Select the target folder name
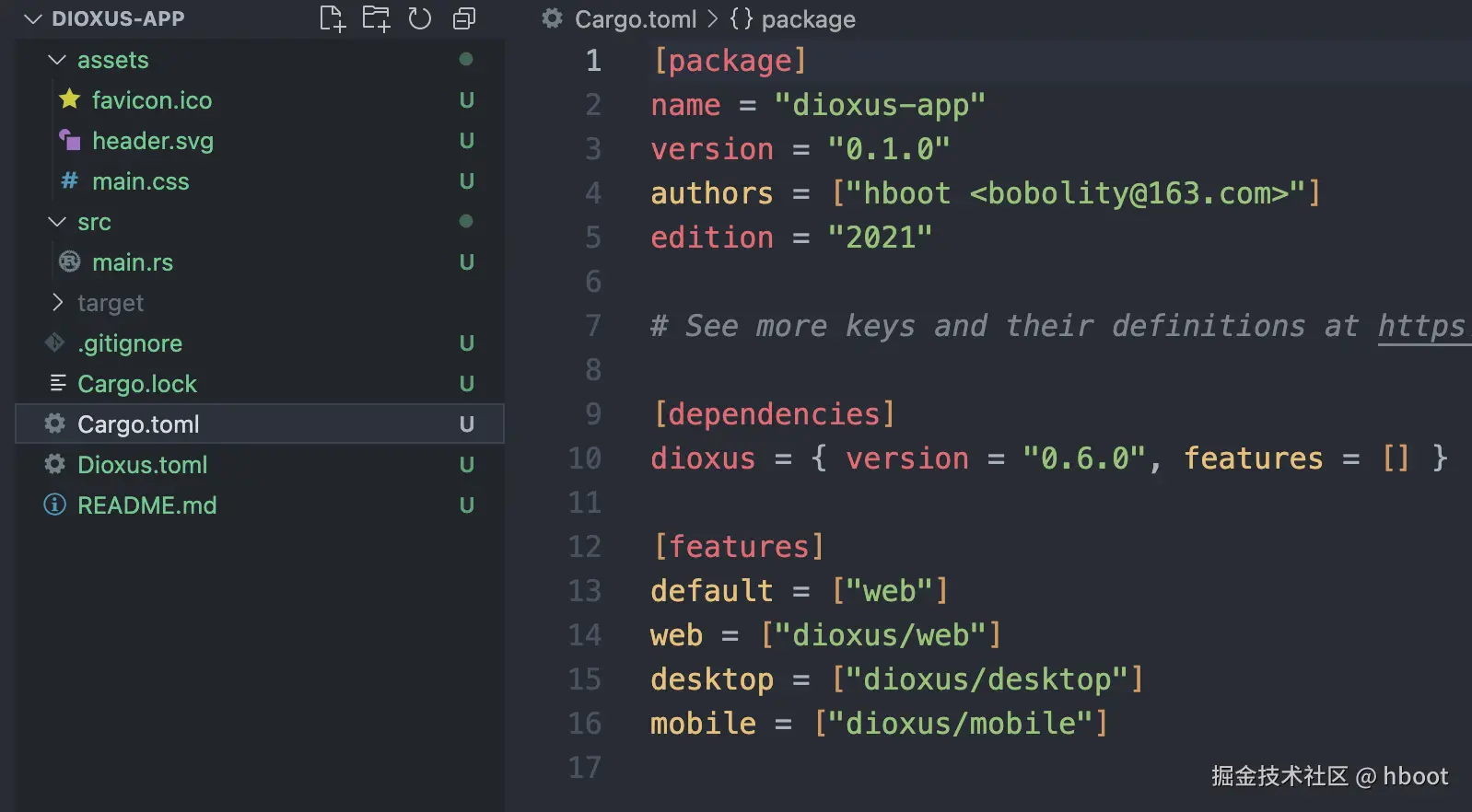 [111, 303]
